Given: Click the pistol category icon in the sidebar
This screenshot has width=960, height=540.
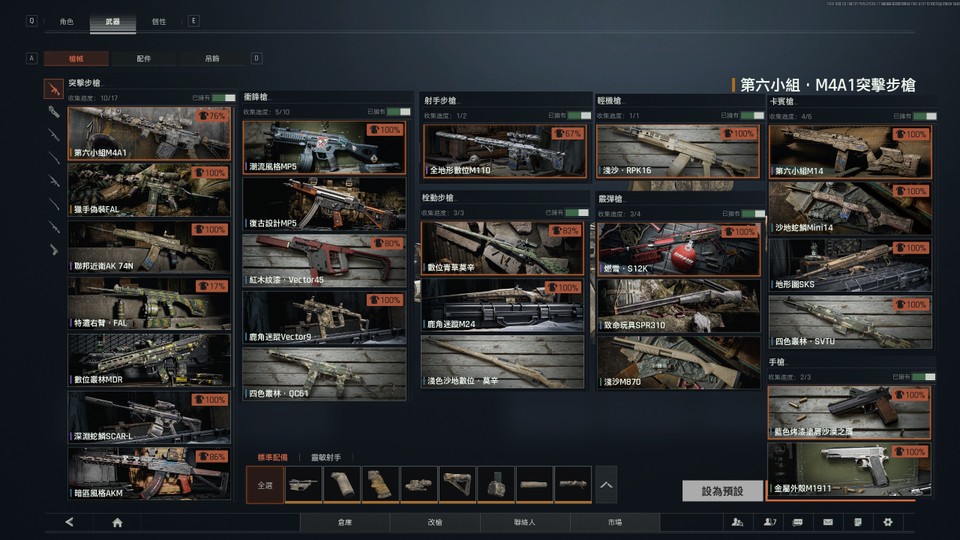Looking at the screenshot, I should click(54, 249).
